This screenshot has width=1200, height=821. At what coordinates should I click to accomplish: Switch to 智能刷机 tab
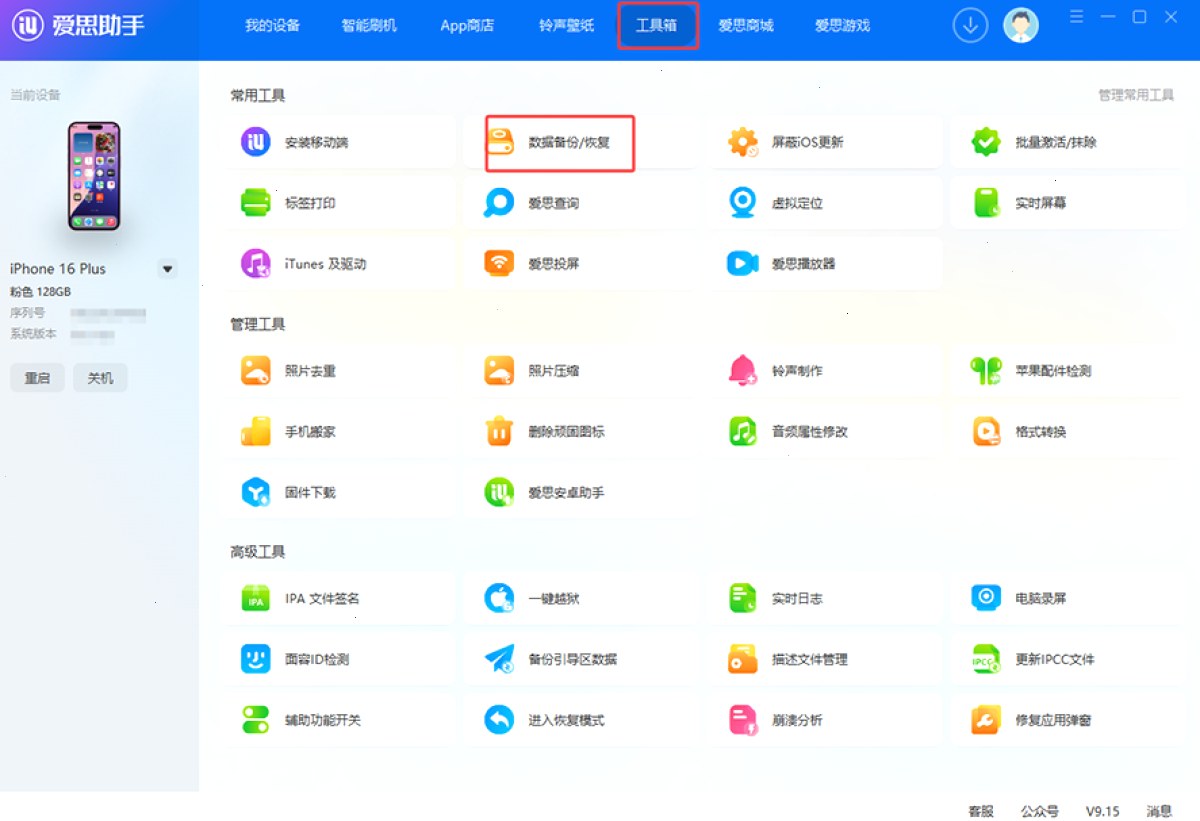369,26
